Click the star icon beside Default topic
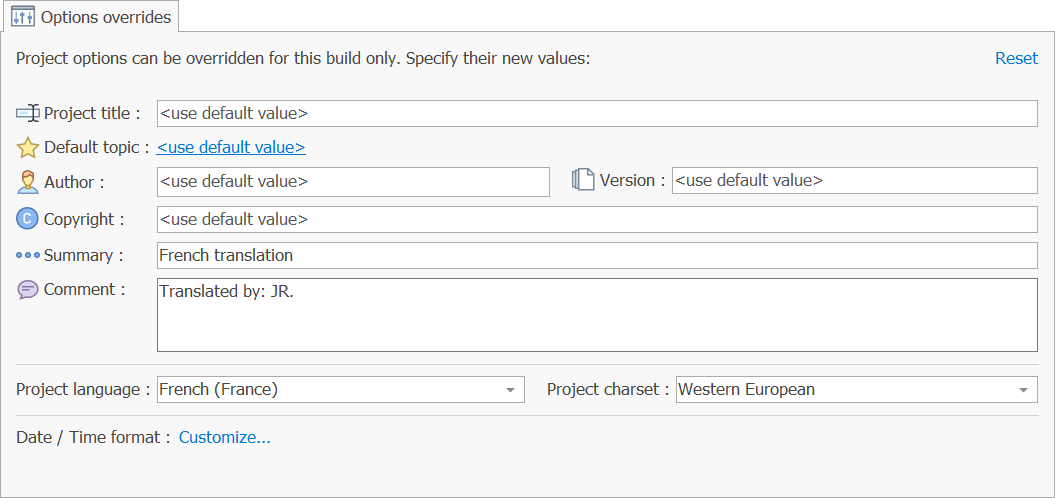Screen dimensions: 1055x498 click(27, 147)
